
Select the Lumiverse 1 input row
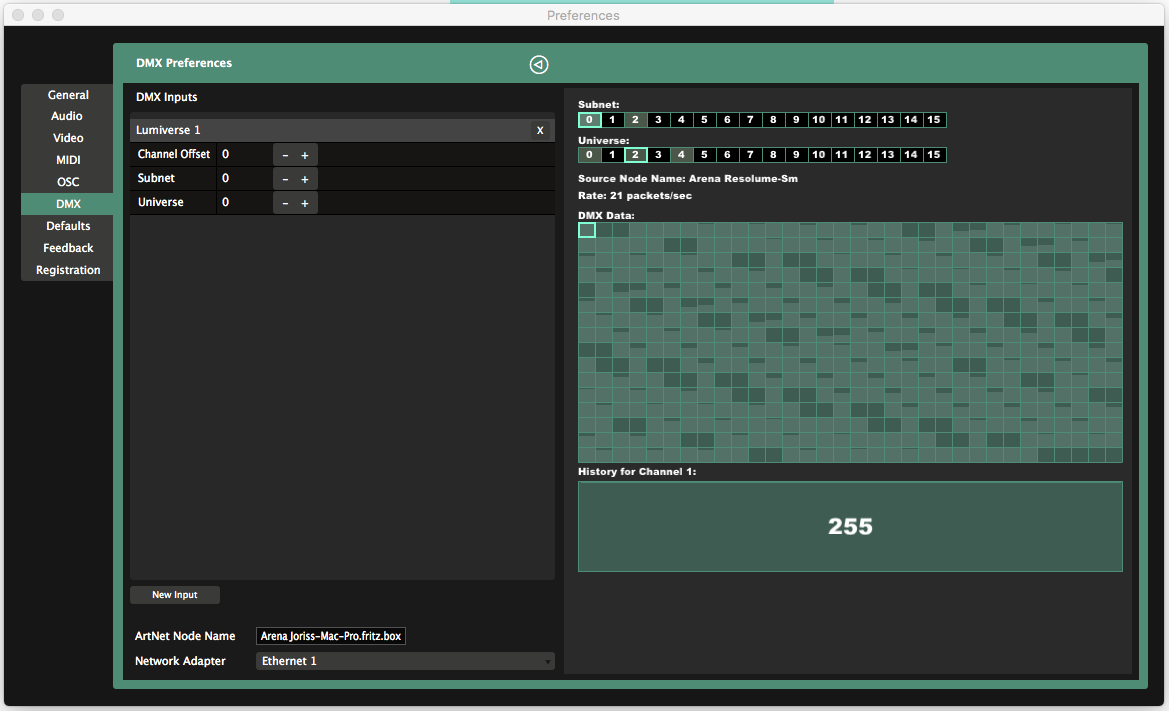pos(342,130)
